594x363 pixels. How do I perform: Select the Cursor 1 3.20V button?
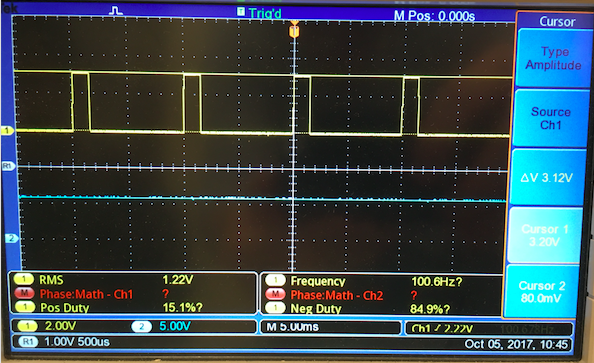click(544, 235)
